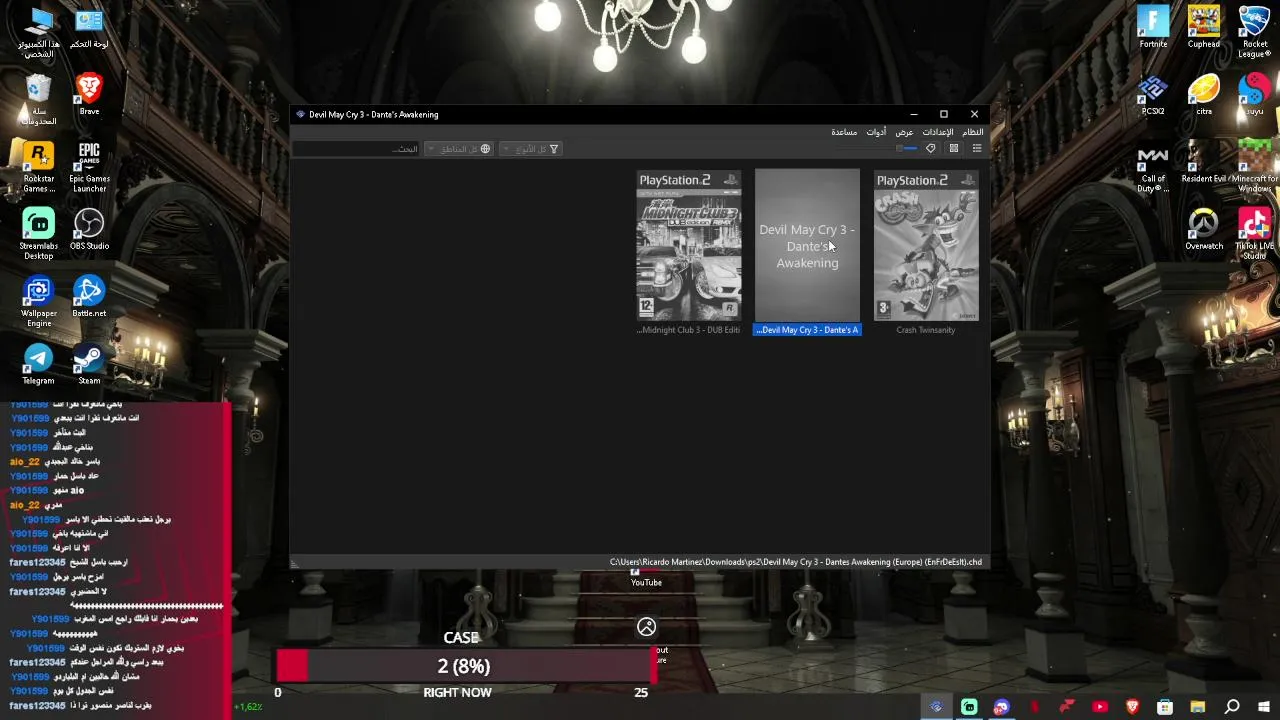Screen dimensions: 1280x720
Task: Launch Minecraft for Windows shortcut
Action: [1255, 167]
